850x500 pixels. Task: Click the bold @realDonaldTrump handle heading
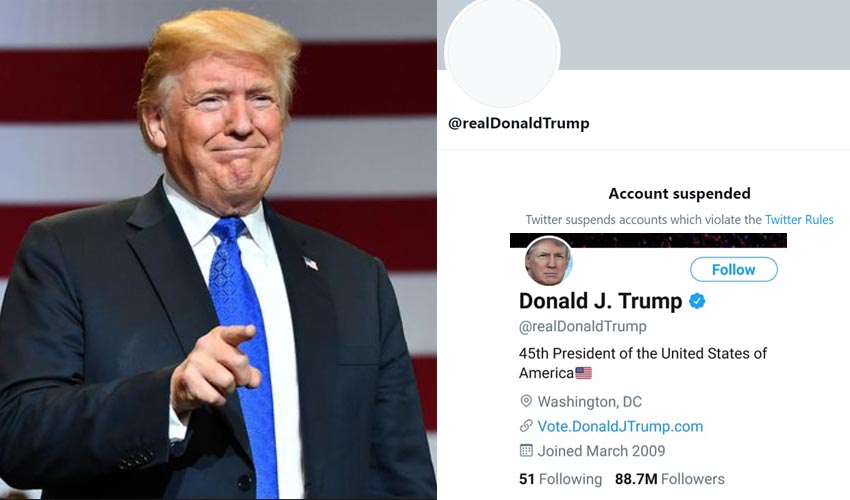coord(519,123)
